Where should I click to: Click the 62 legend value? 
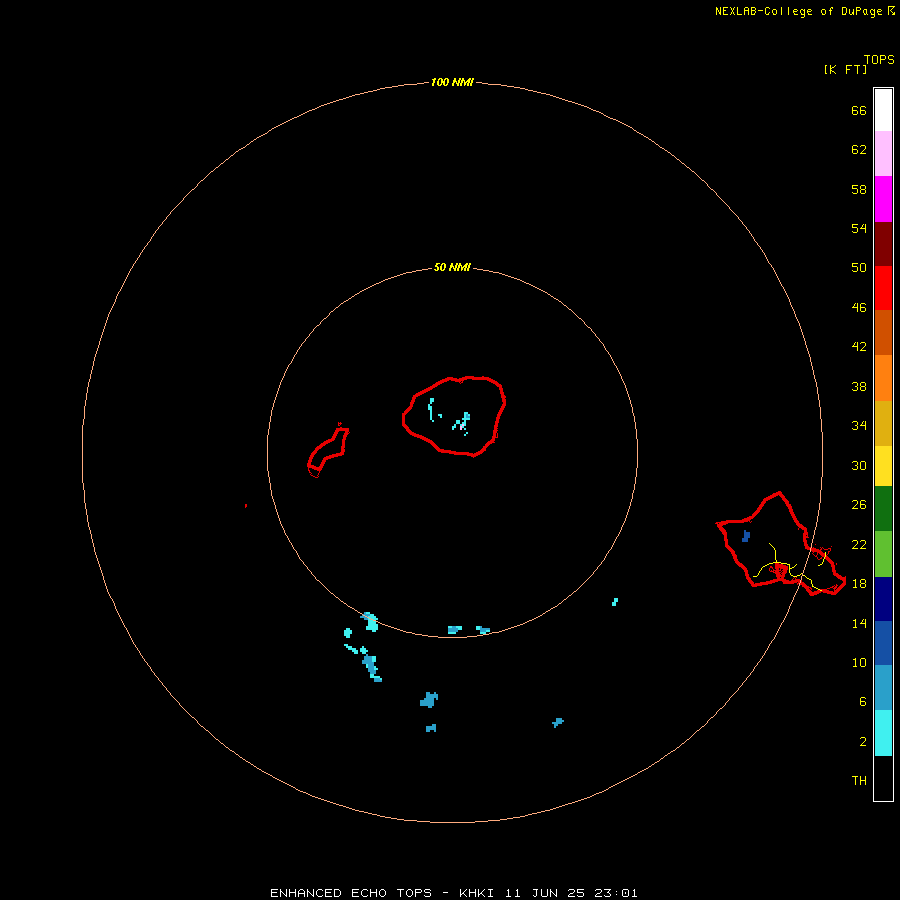[x=859, y=150]
